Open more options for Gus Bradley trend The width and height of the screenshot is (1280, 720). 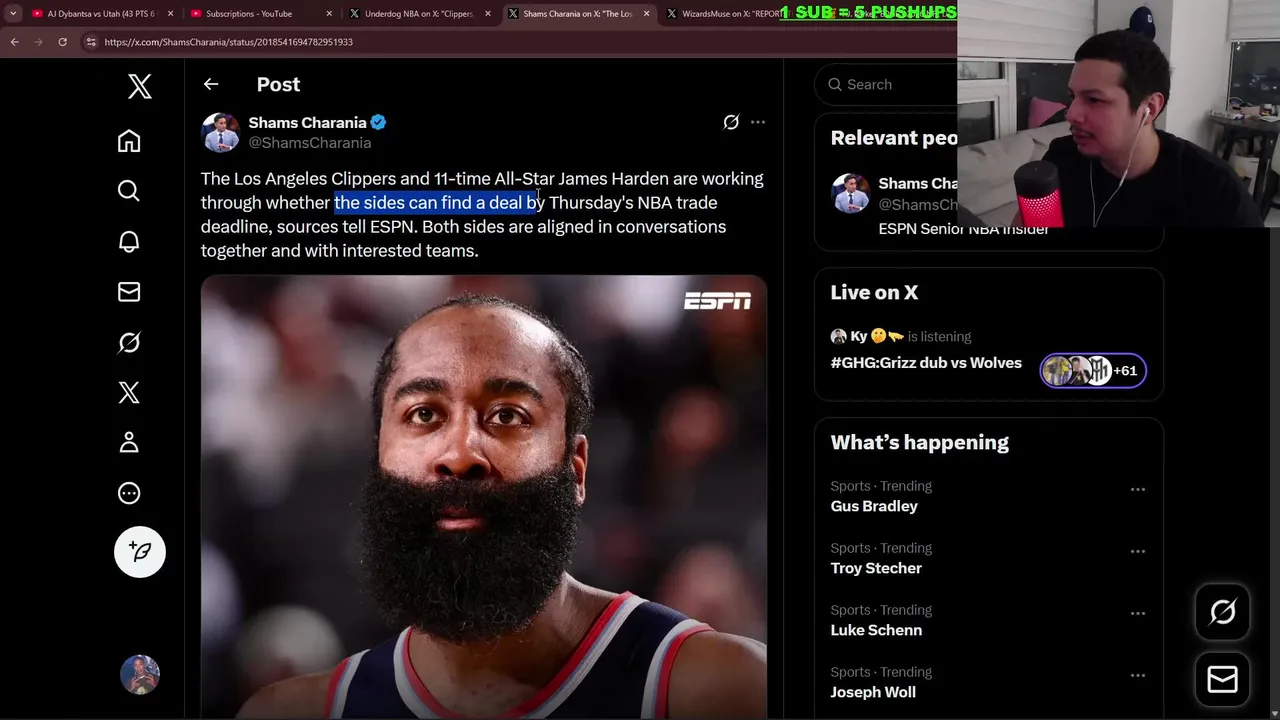pos(1137,490)
